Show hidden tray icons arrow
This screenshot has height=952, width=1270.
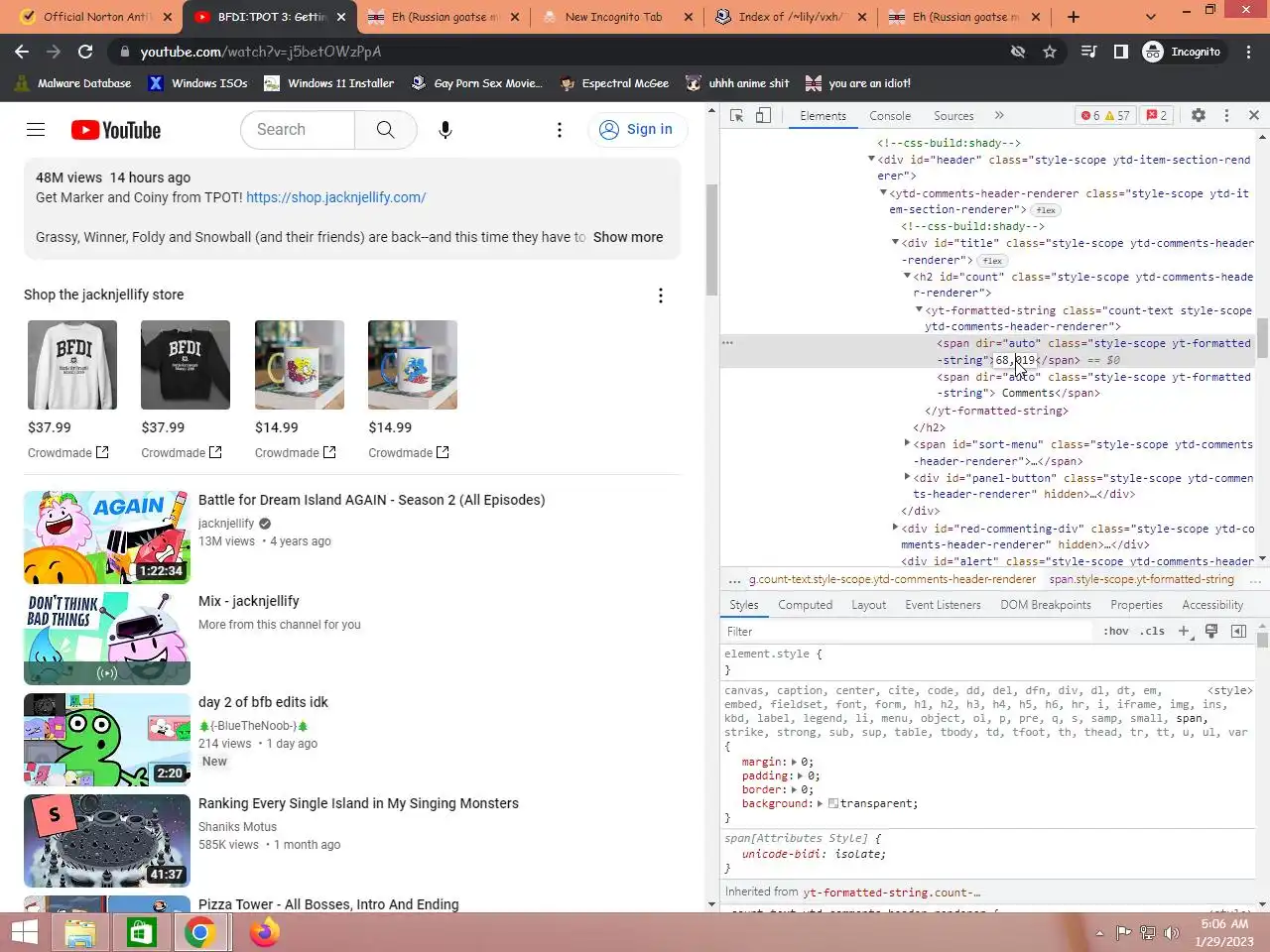(x=1099, y=932)
